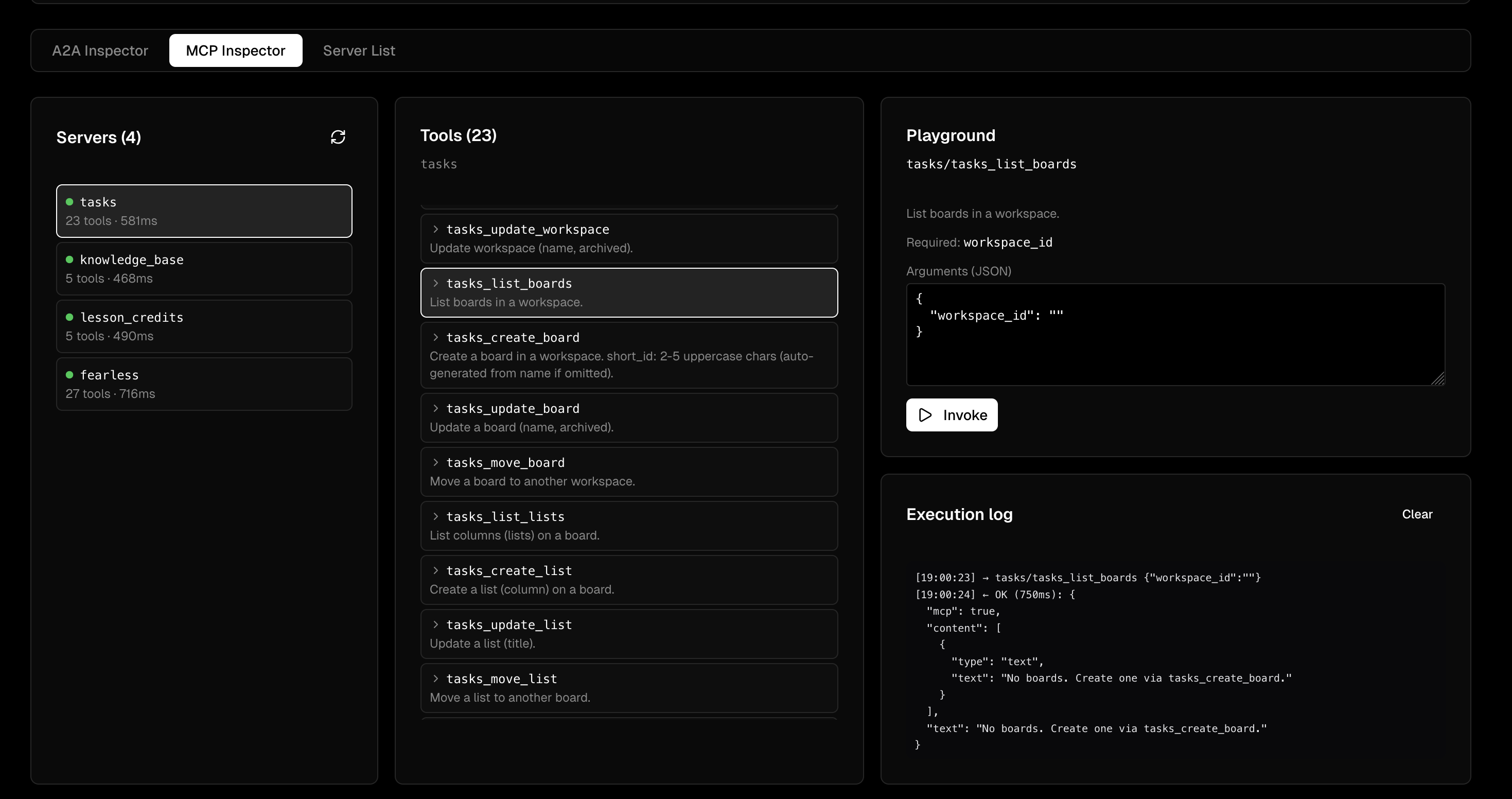
Task: Expand tasks_update_workspace chevron
Action: click(435, 229)
